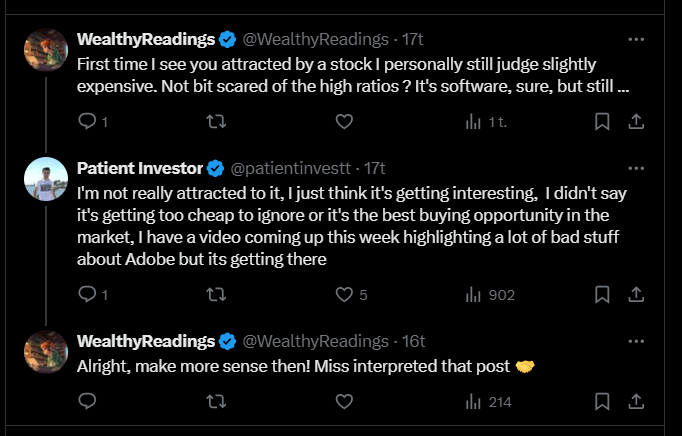
Task: View analytics showing 902 views
Action: pyautogui.click(x=490, y=295)
